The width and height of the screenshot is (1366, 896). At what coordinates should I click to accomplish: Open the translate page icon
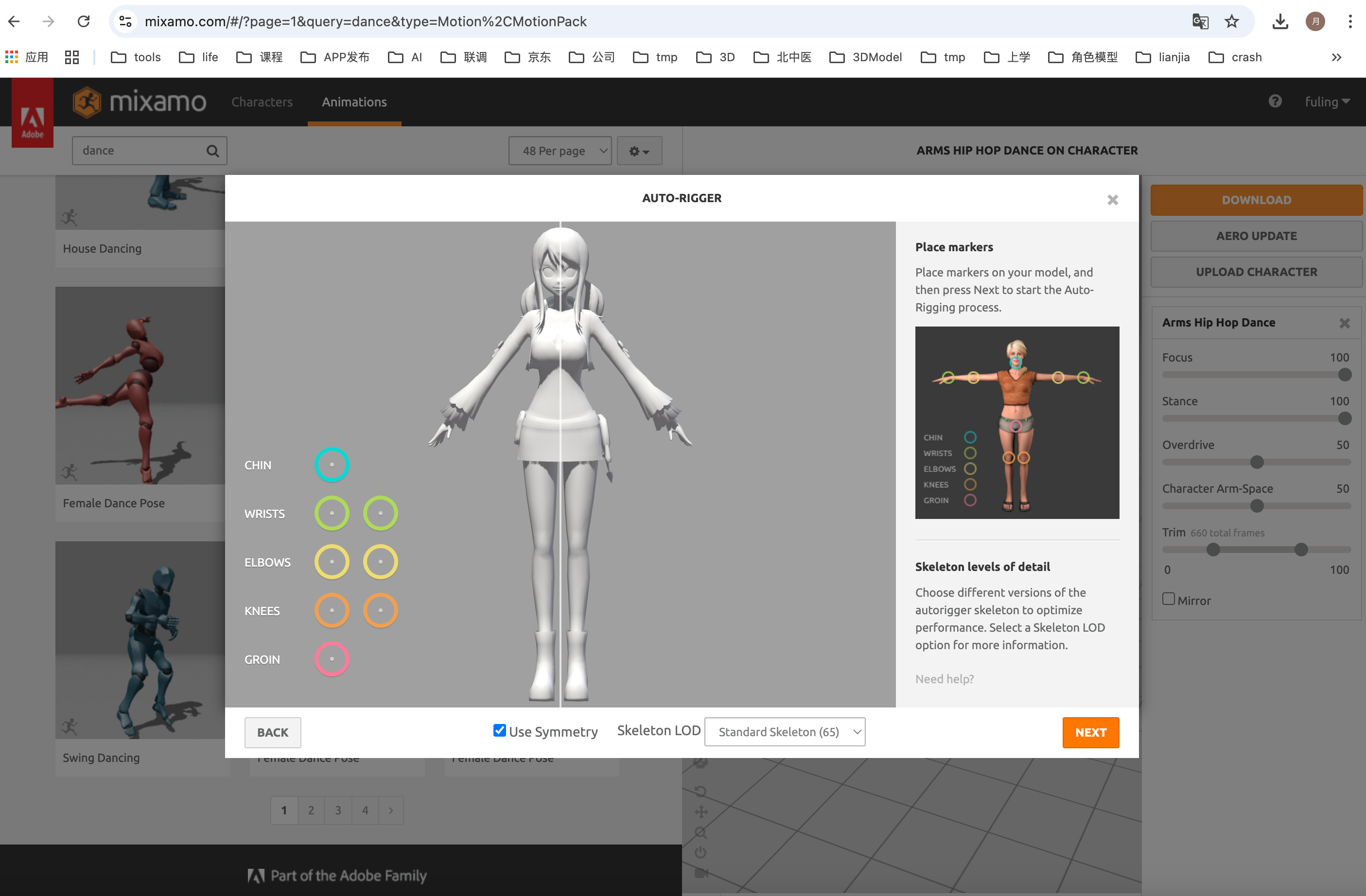pyautogui.click(x=1200, y=21)
